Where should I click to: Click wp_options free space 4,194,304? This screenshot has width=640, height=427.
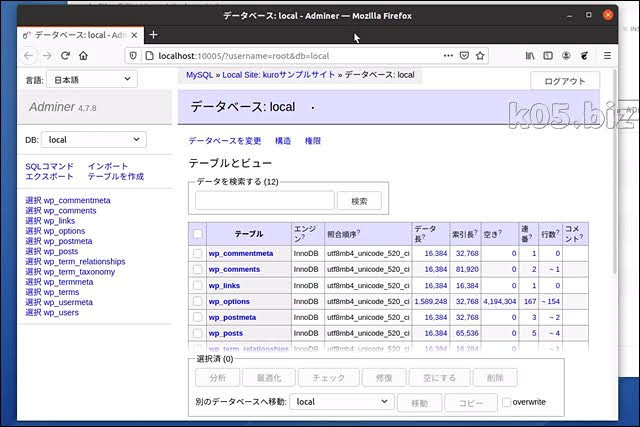tap(500, 302)
